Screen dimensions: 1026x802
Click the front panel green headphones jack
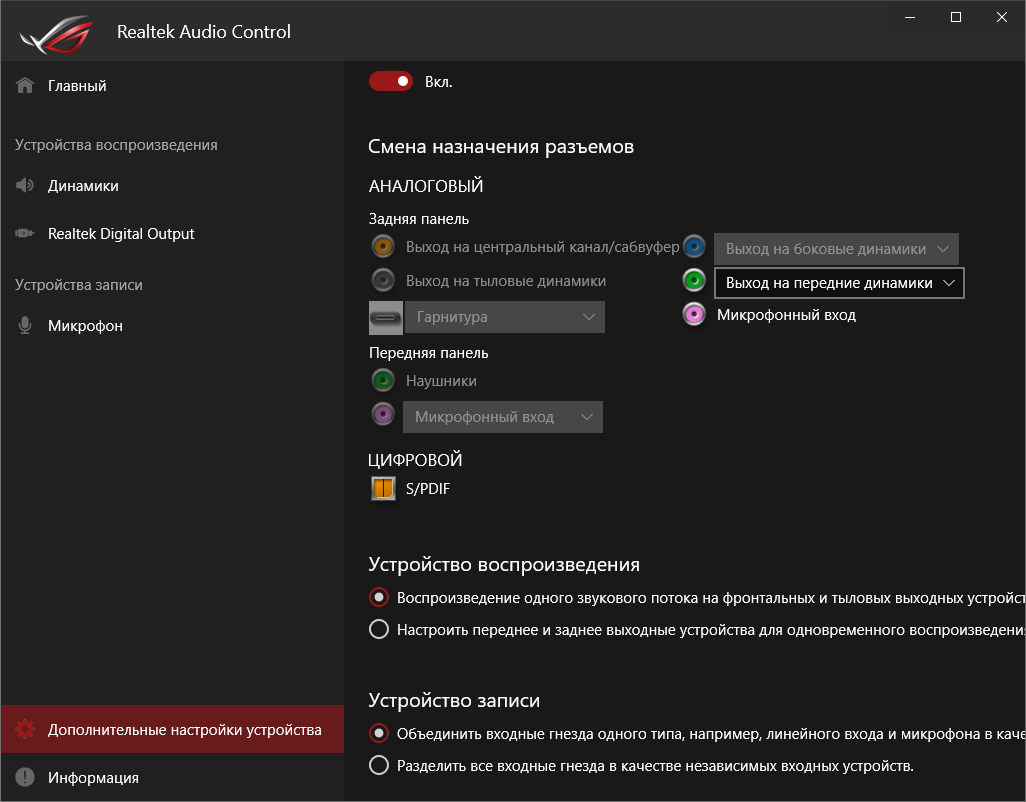pyautogui.click(x=382, y=380)
